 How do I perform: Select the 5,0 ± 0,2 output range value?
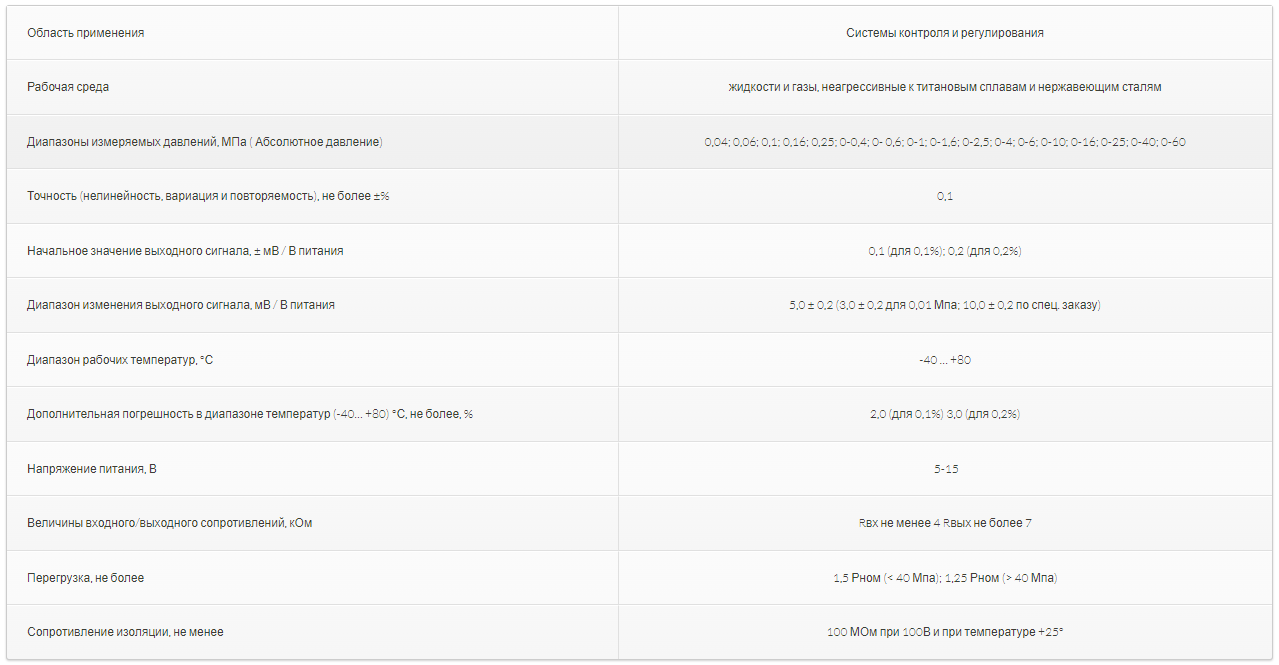coord(944,305)
